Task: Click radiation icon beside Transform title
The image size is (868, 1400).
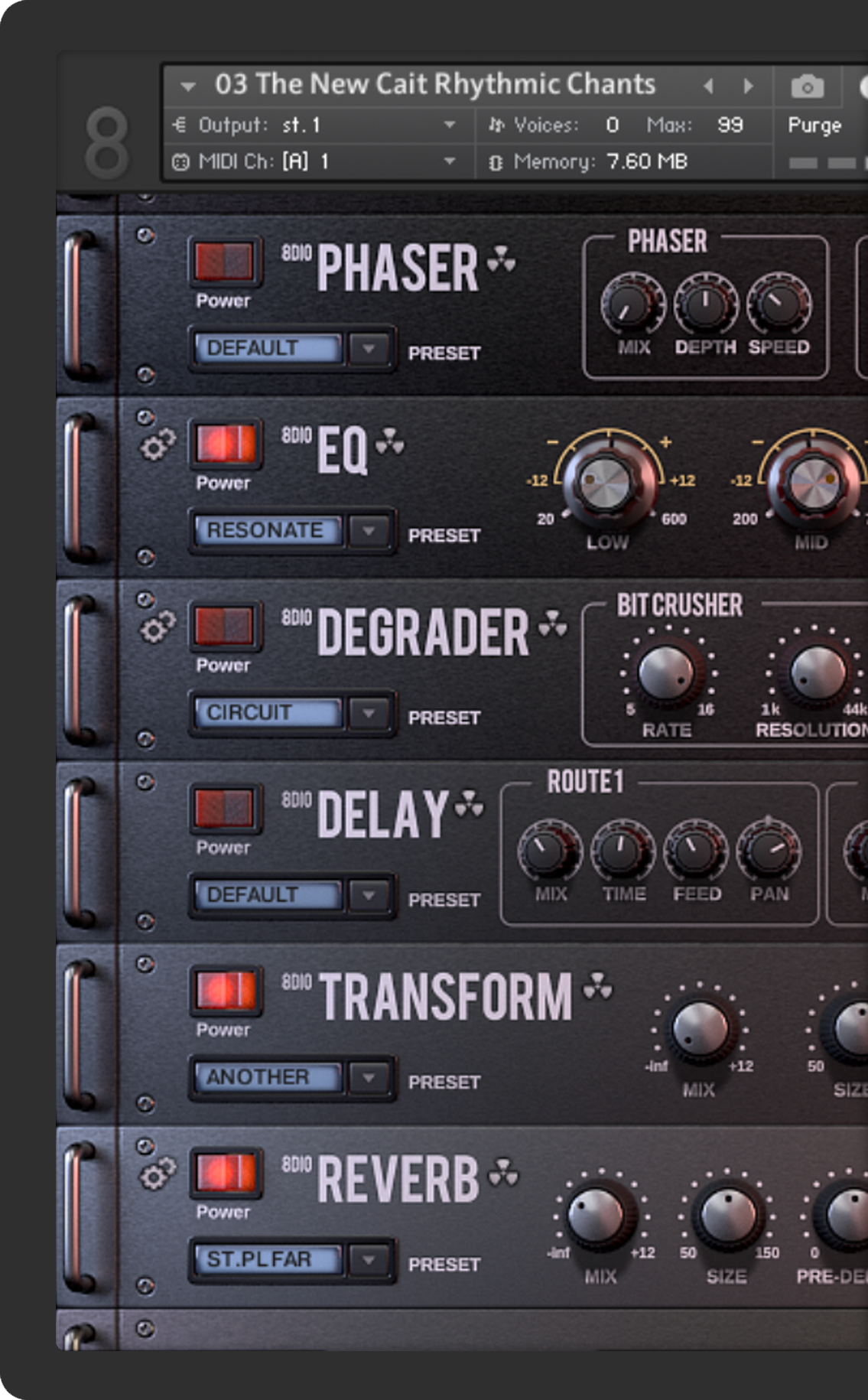Action: pos(598,987)
